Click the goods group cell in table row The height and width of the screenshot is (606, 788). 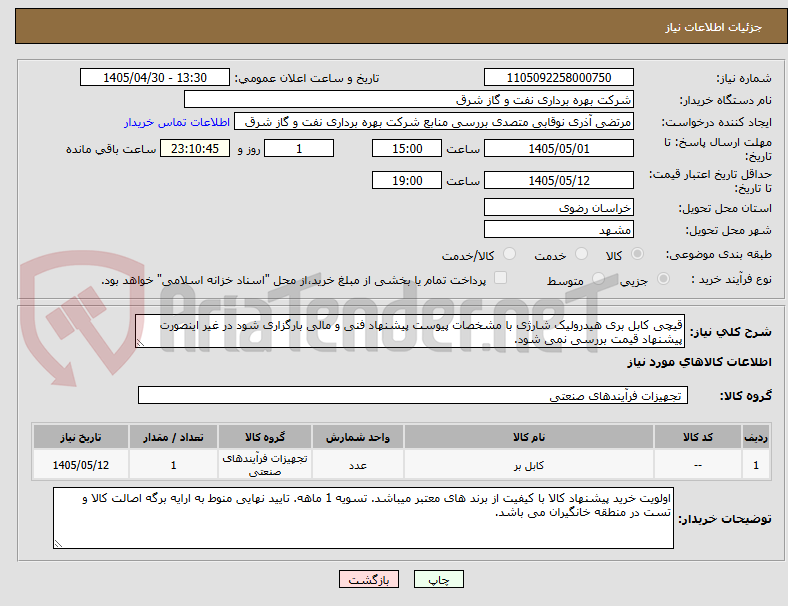click(265, 465)
